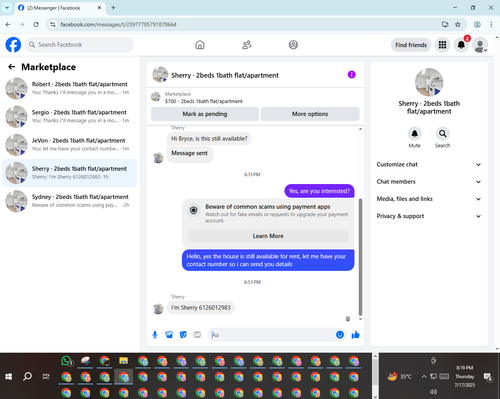500x399 pixels.
Task: Click the 'Hi Bryce, is this still available?' message
Action: coord(209,139)
